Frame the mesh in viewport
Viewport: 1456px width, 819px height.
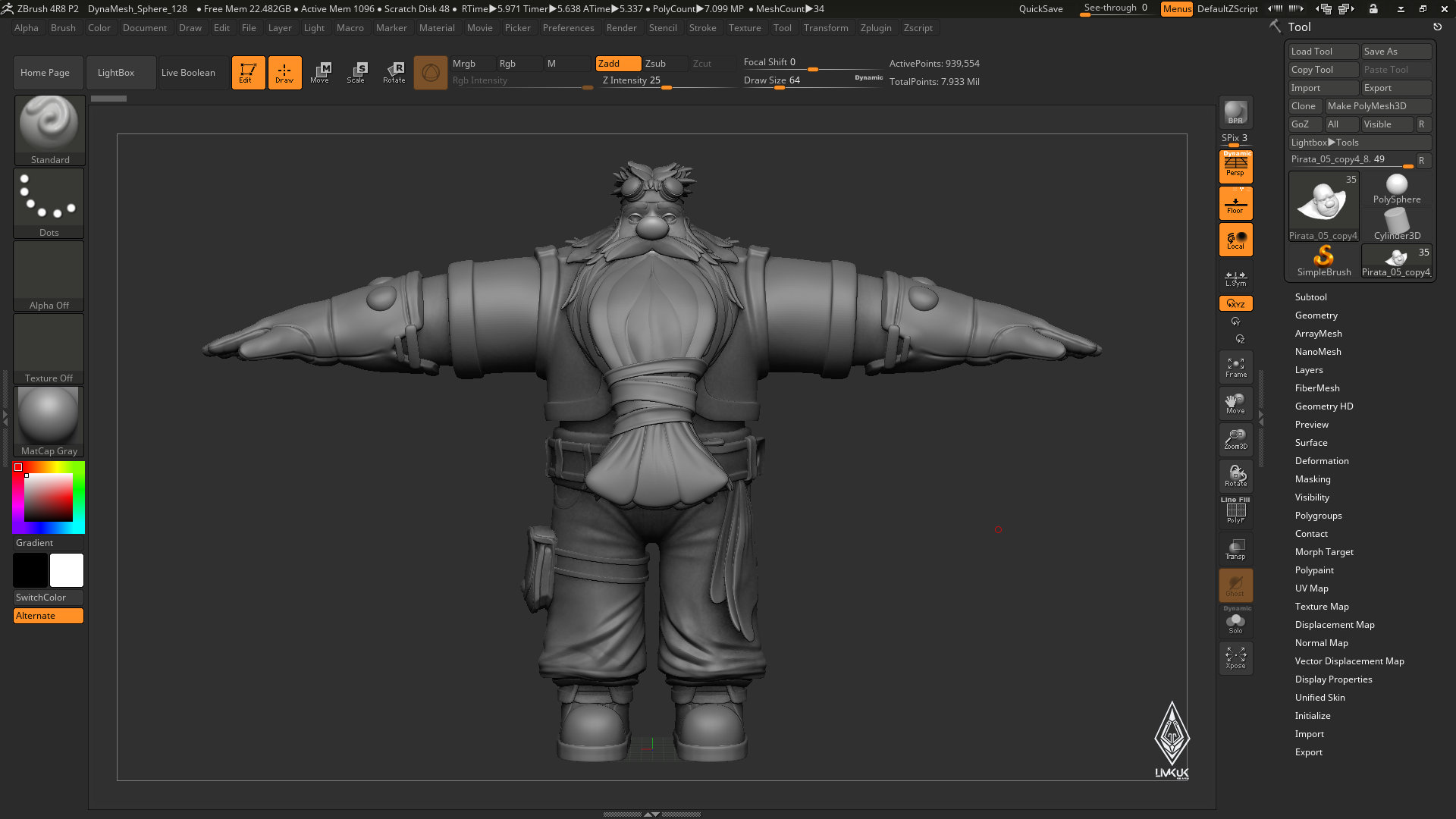[1235, 367]
